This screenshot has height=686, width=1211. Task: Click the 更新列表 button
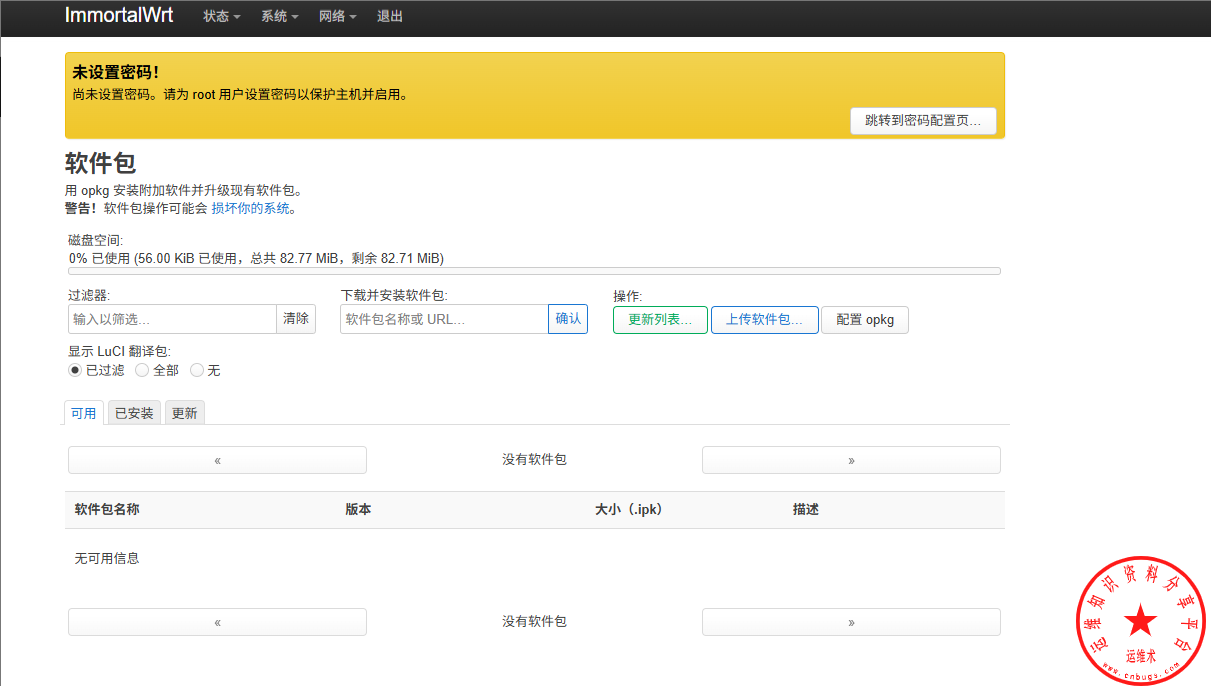[660, 320]
